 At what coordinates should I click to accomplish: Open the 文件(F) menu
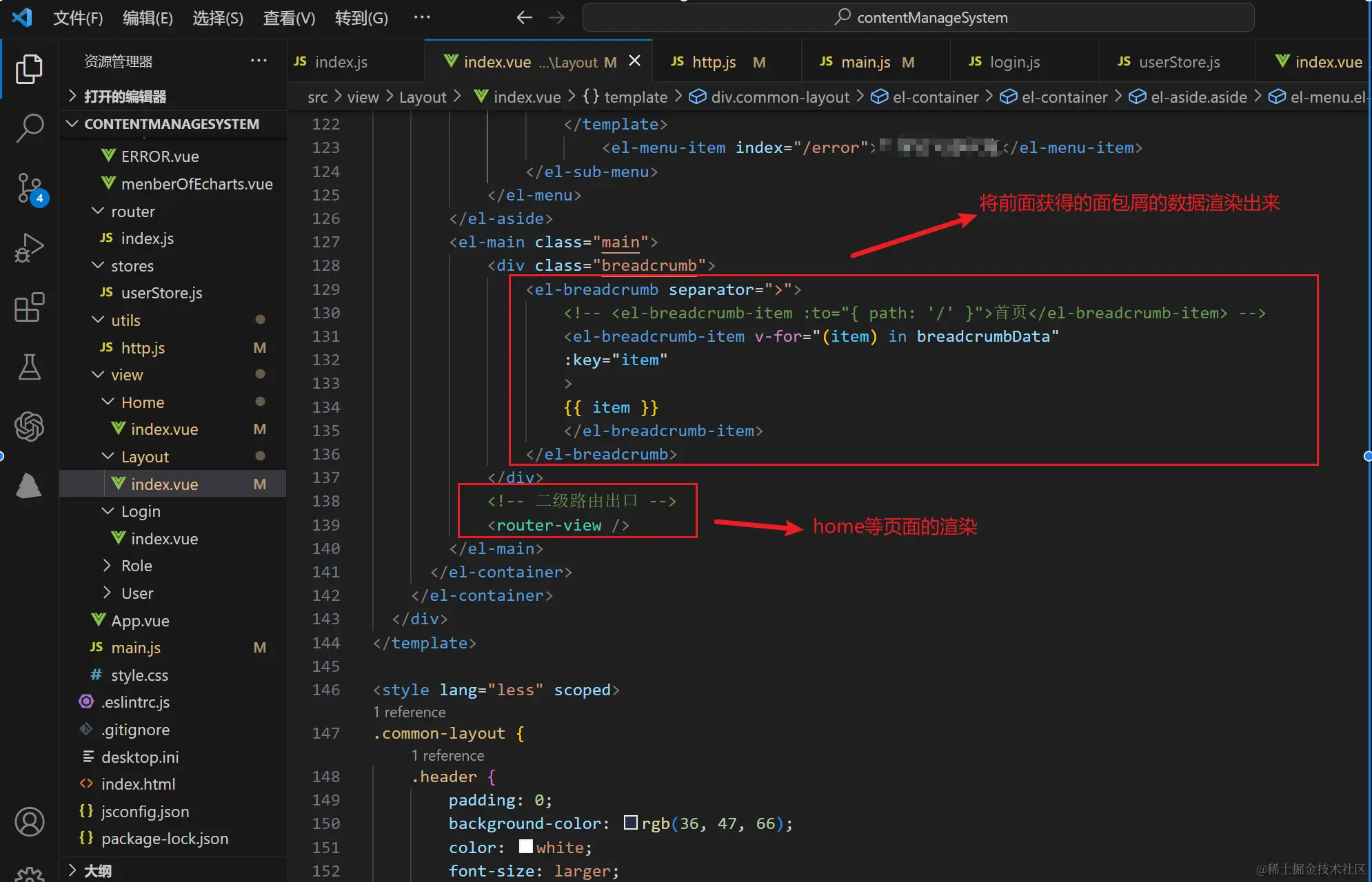78,18
